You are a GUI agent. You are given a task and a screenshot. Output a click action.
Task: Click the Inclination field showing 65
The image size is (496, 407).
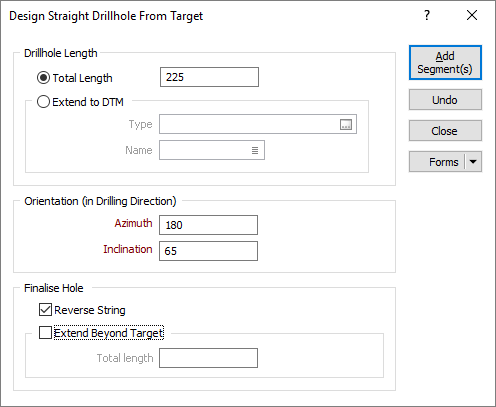click(208, 251)
